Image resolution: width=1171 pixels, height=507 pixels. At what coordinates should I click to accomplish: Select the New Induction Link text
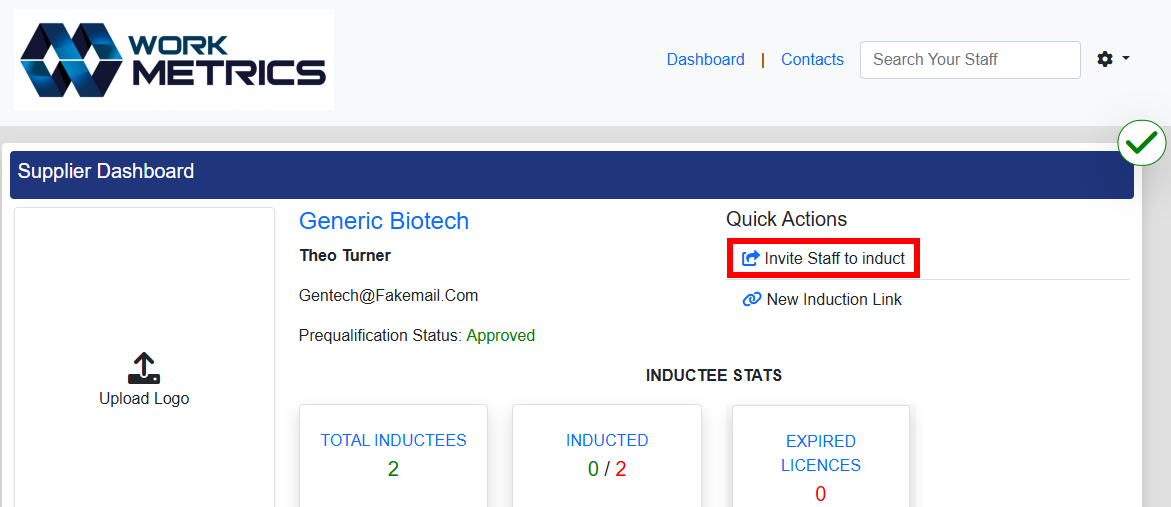tap(834, 300)
